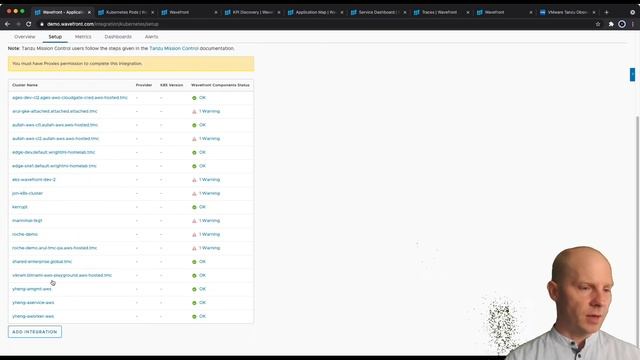Screen dimensions: 640x360
Task: Bookmark this page with the star icon
Action: (x=598, y=24)
